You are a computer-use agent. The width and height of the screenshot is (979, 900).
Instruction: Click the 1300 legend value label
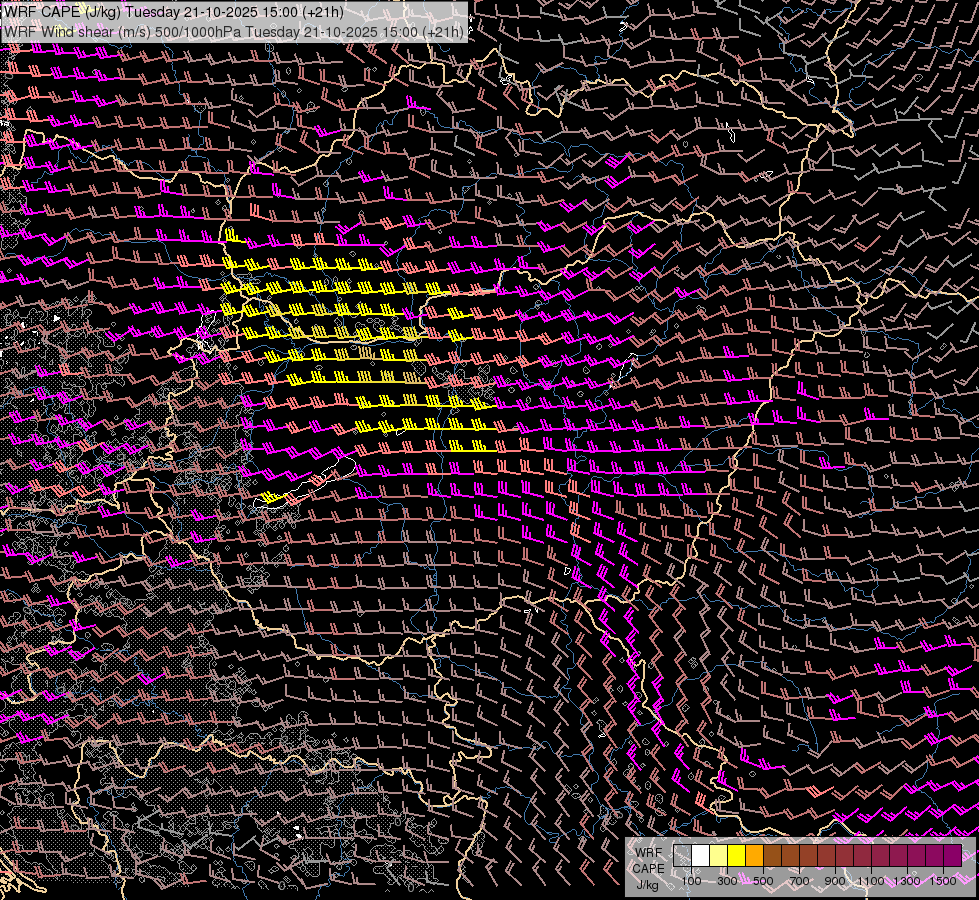907,881
